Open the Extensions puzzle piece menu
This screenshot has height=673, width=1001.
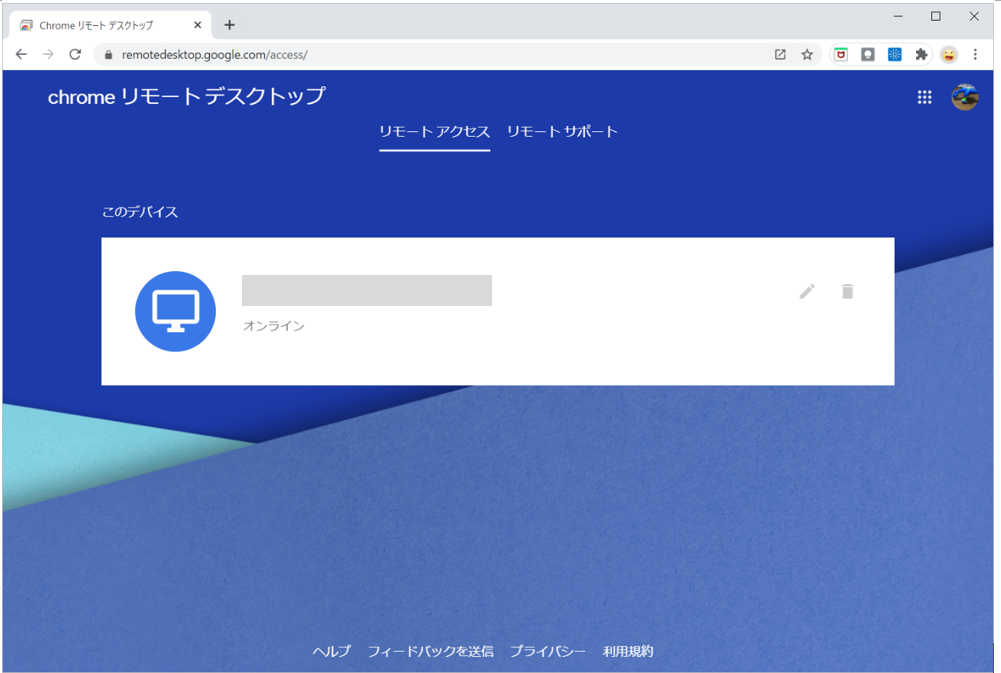point(921,55)
